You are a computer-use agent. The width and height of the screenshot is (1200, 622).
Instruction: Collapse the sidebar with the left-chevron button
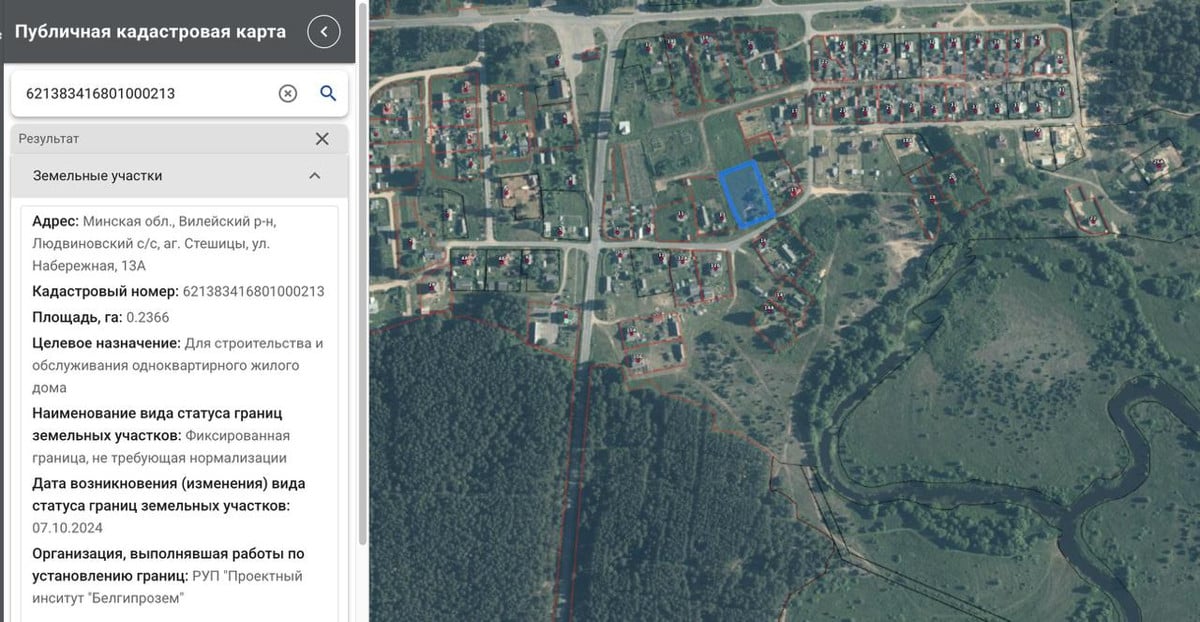click(x=323, y=32)
